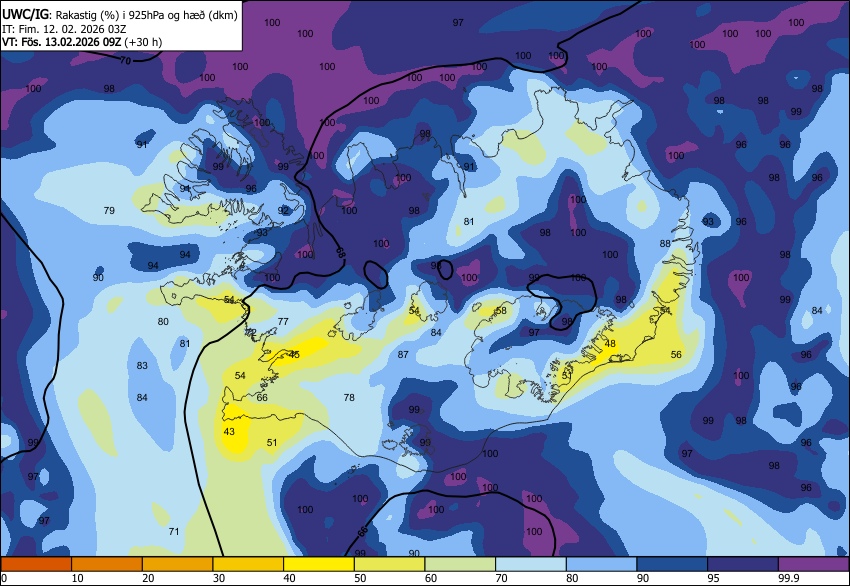Screen dimensions: 850x586
Task: Click the "99.9" legend tick label
Action: (787, 578)
